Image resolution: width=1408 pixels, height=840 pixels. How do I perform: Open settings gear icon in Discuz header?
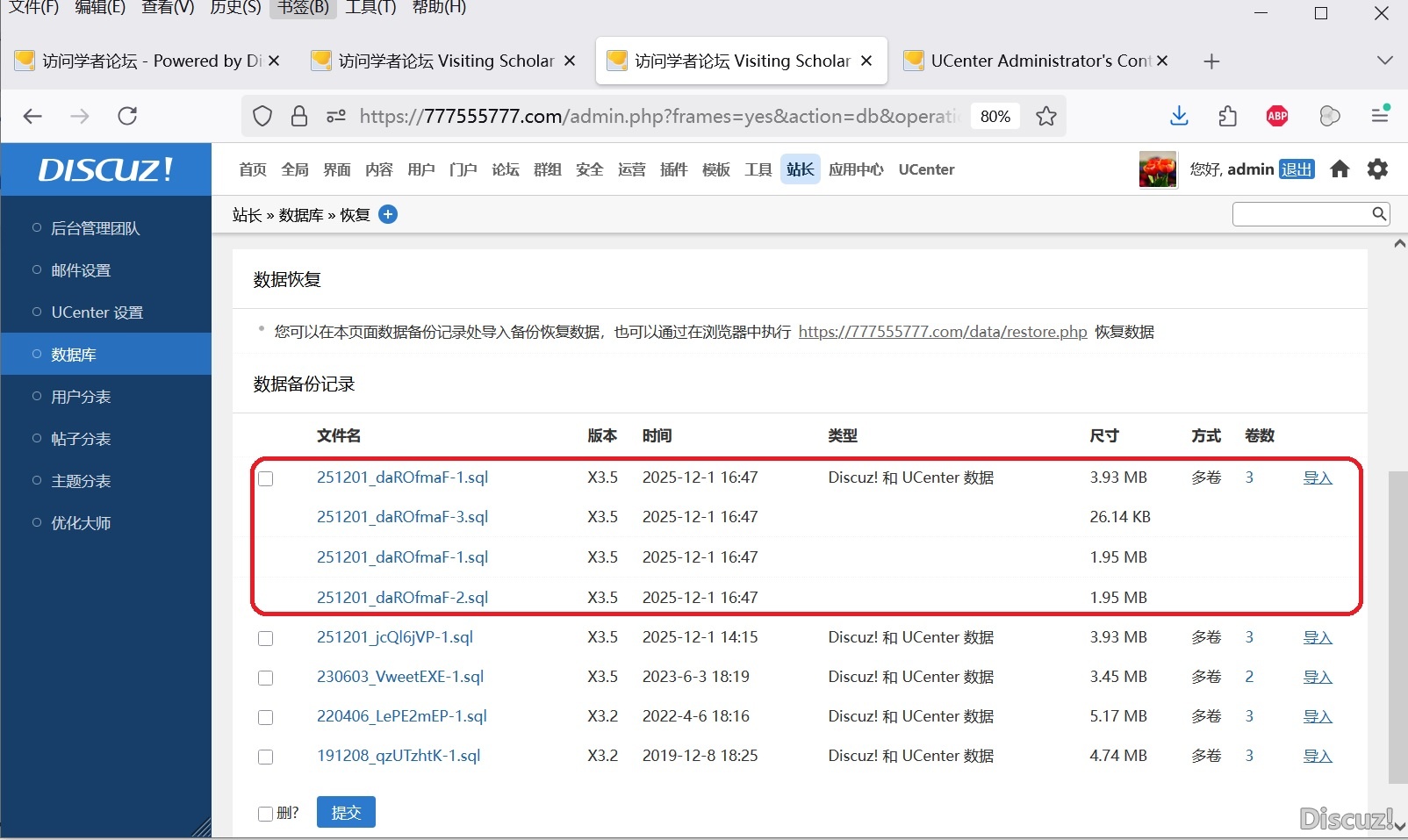1377,169
